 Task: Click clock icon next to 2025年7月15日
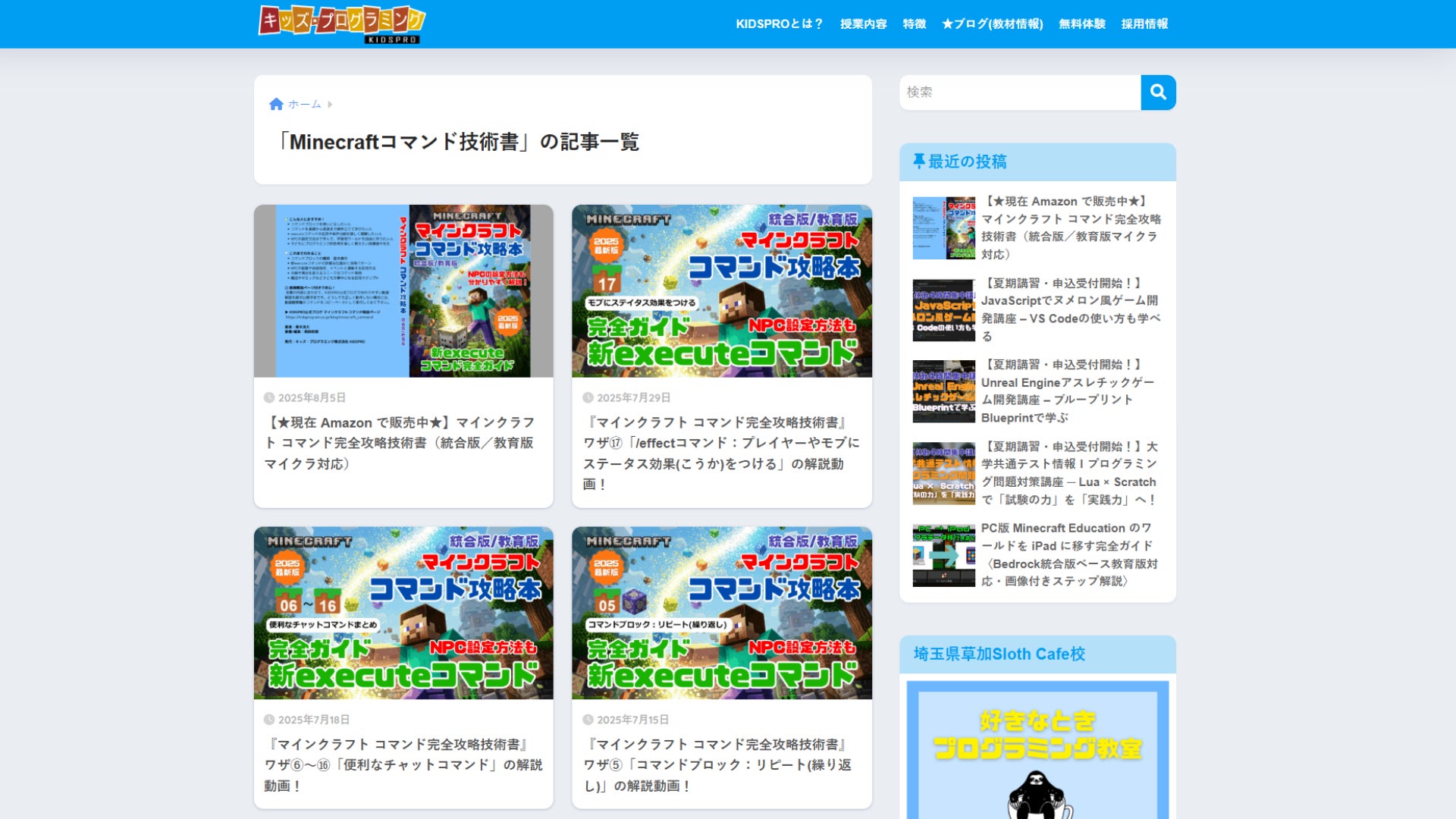coord(588,720)
